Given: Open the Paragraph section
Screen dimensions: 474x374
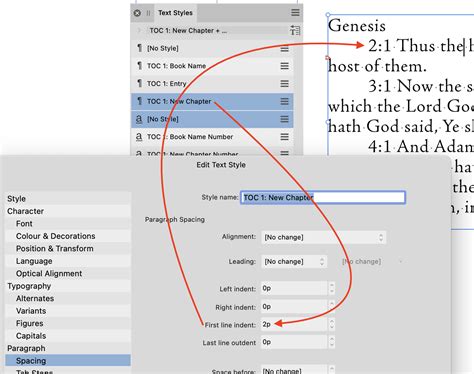Looking at the screenshot, I should [68, 348].
